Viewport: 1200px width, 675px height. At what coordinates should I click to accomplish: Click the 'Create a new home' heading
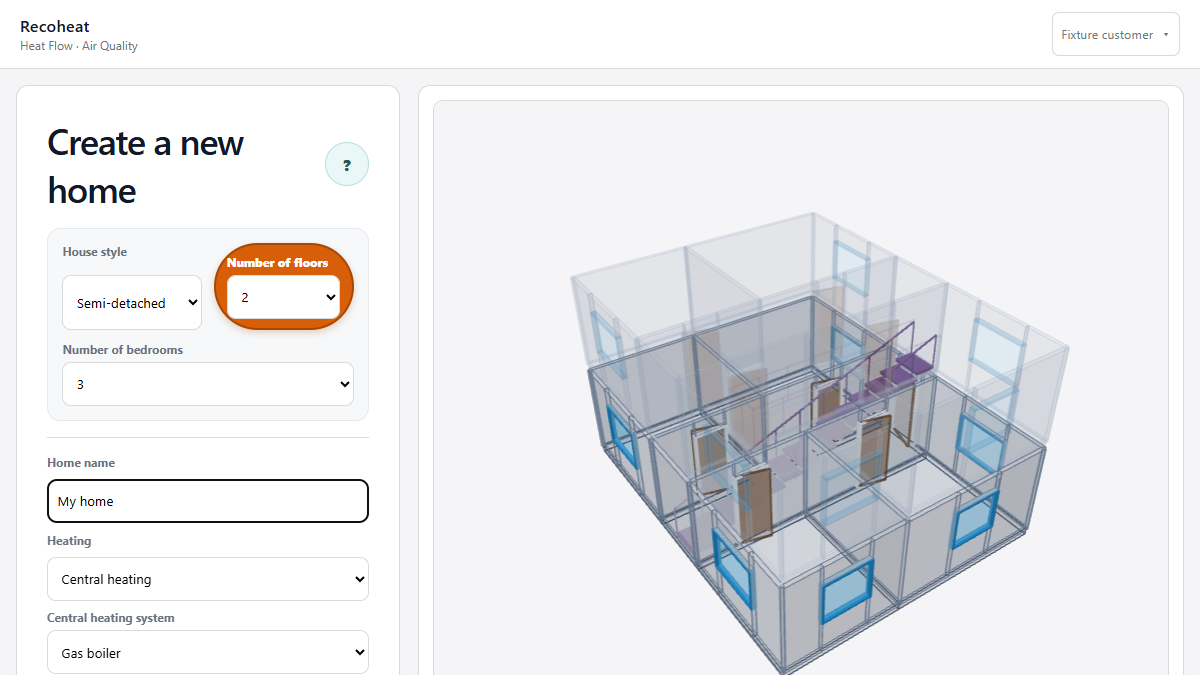click(x=146, y=166)
